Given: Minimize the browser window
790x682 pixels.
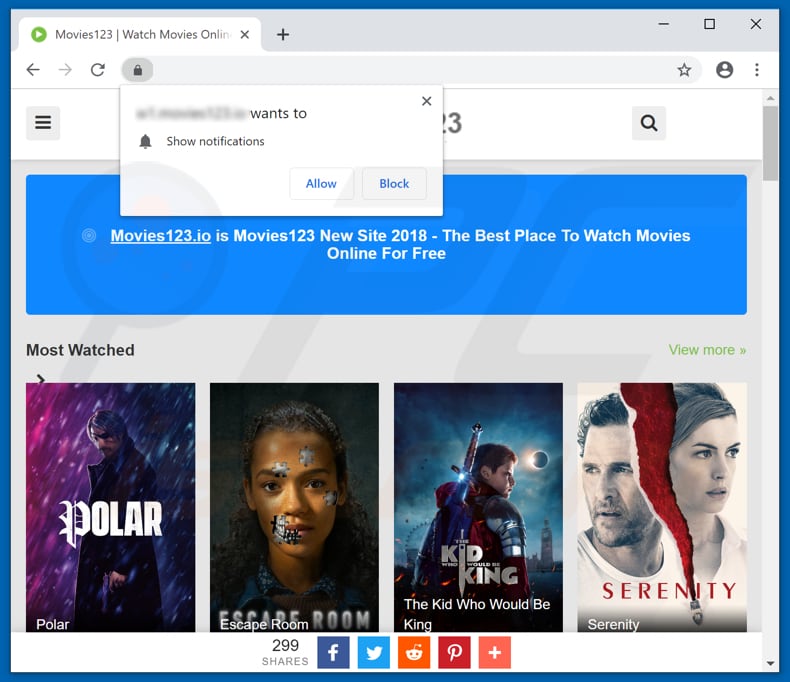Looking at the screenshot, I should pos(664,24).
